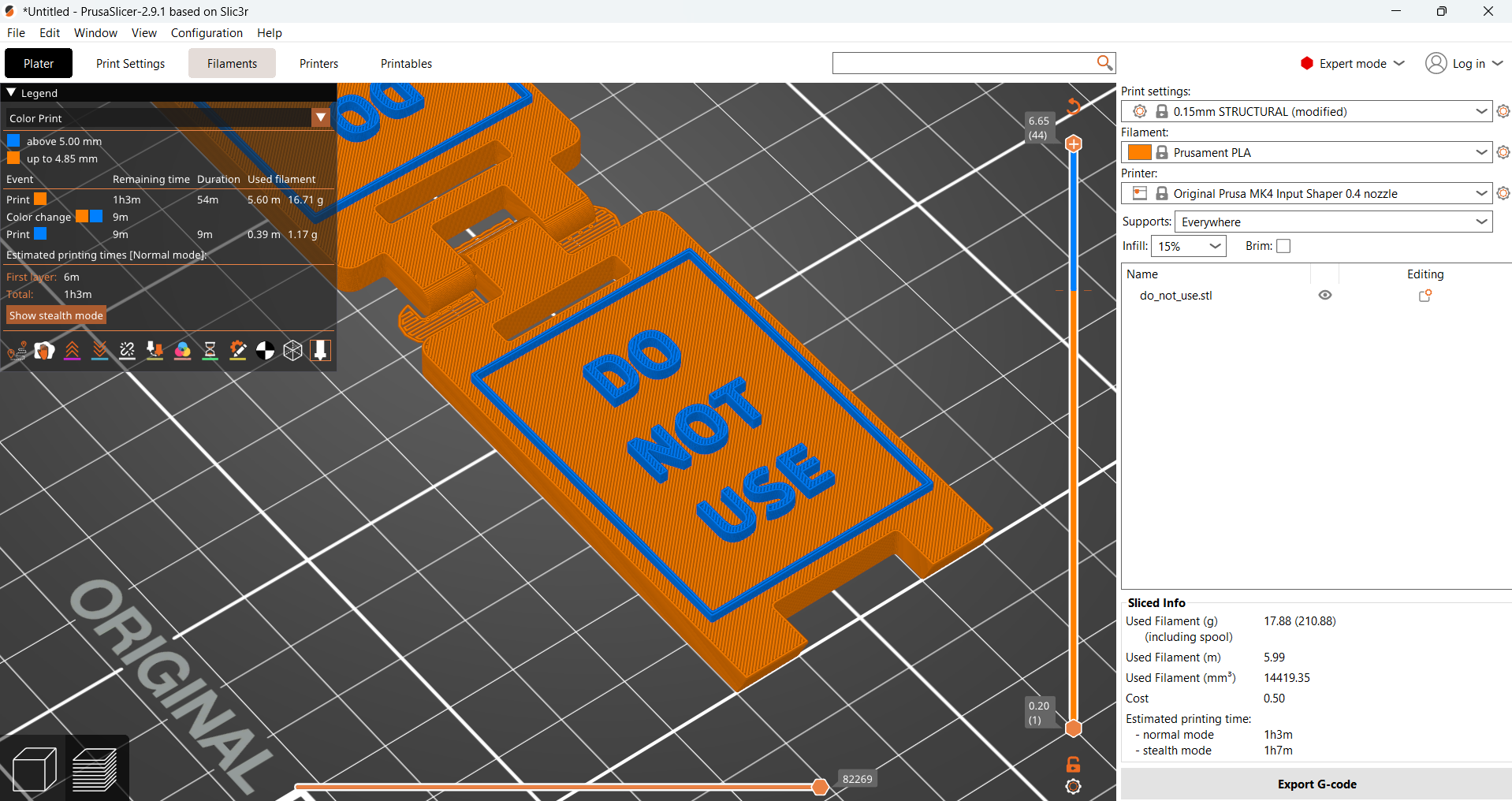Toggle wipe moves hand icon
This screenshot has width=1512, height=801.
tap(44, 351)
